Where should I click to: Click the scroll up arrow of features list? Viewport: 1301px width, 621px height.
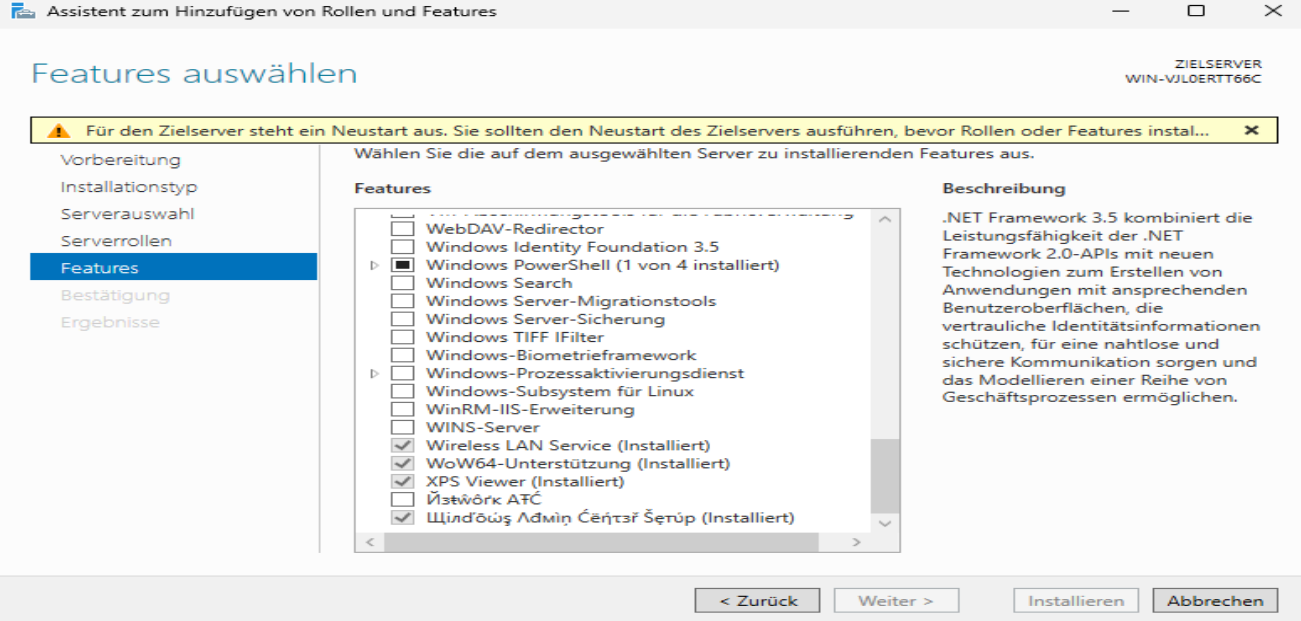(885, 219)
